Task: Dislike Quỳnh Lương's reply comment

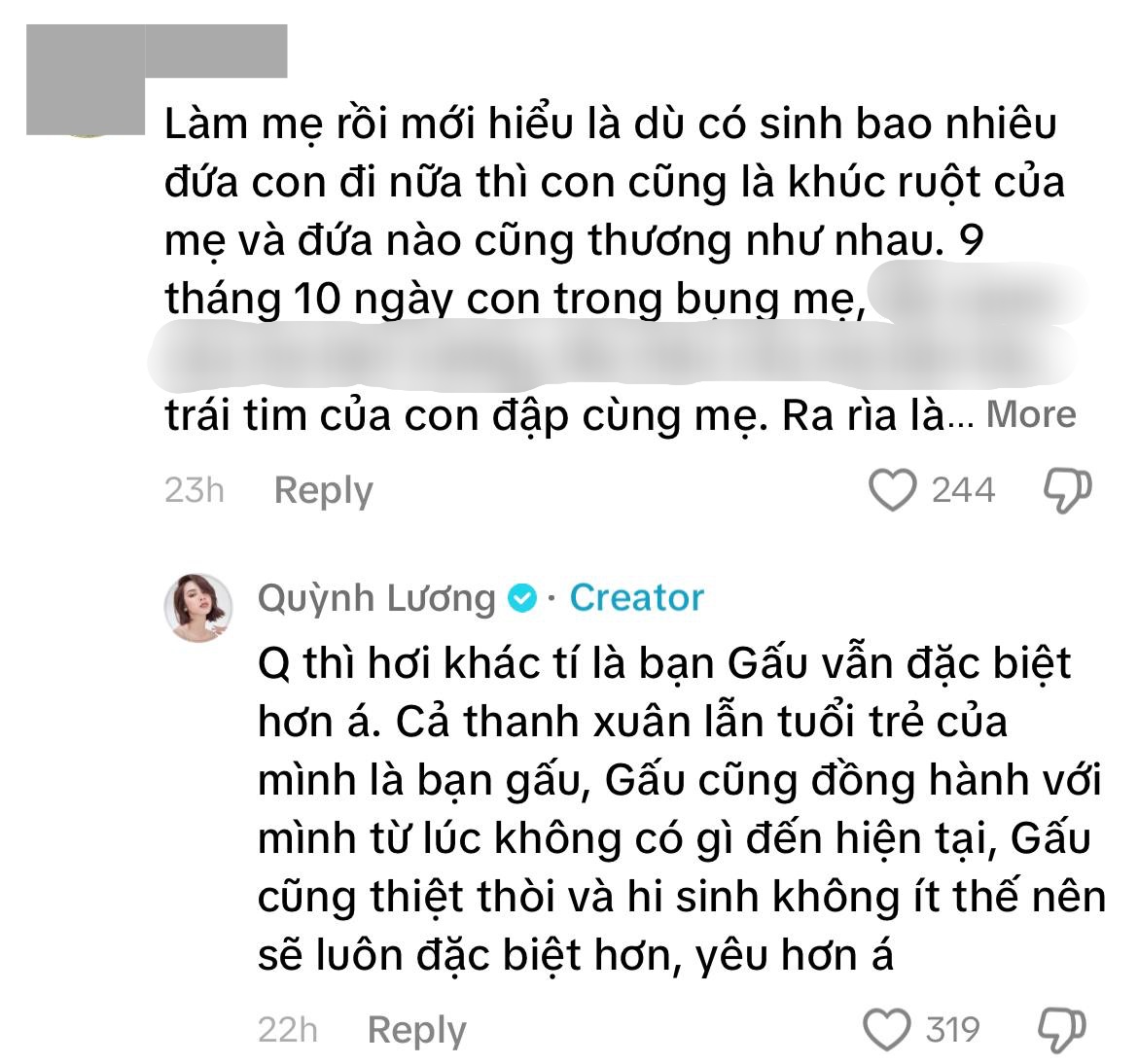Action: (x=1063, y=1029)
